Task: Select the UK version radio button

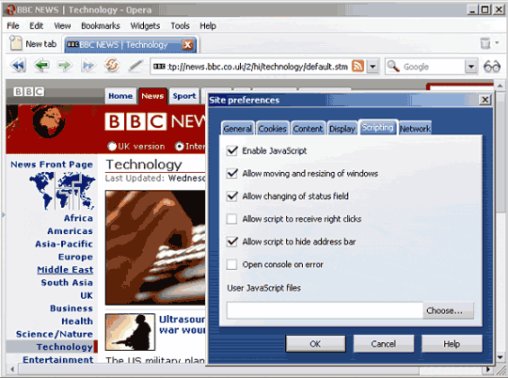Action: pyautogui.click(x=112, y=146)
